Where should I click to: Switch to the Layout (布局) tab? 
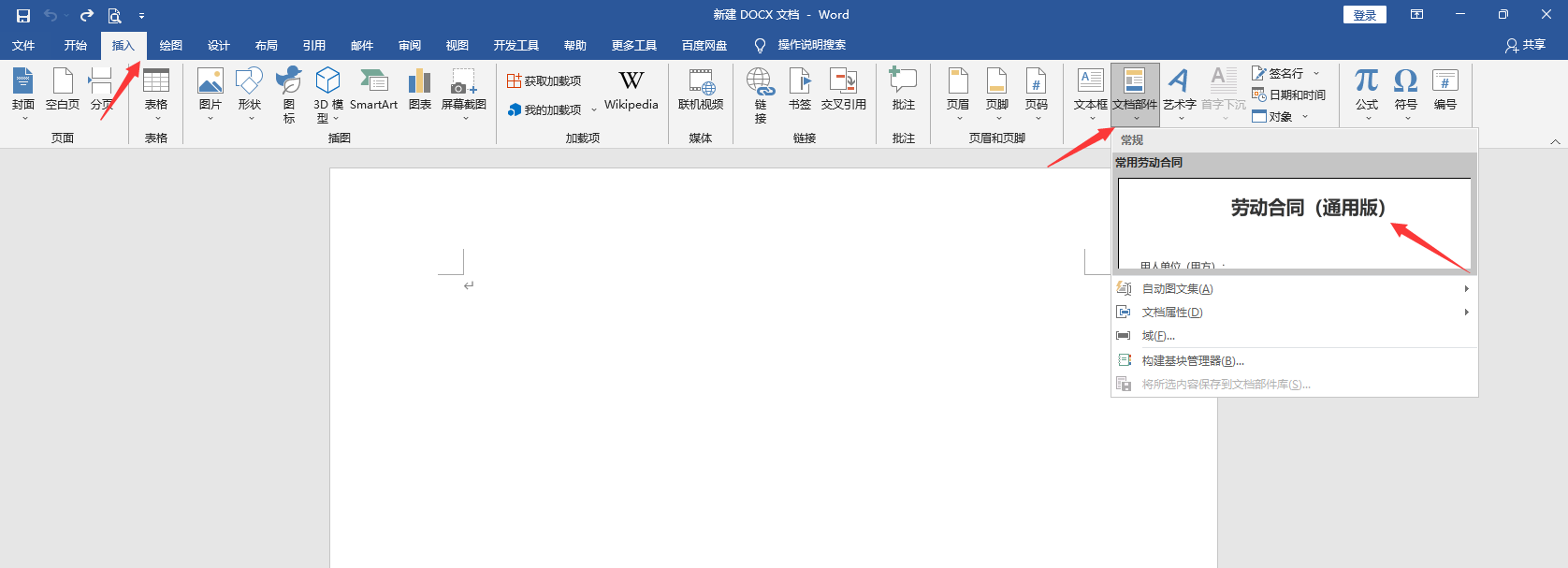[x=267, y=45]
